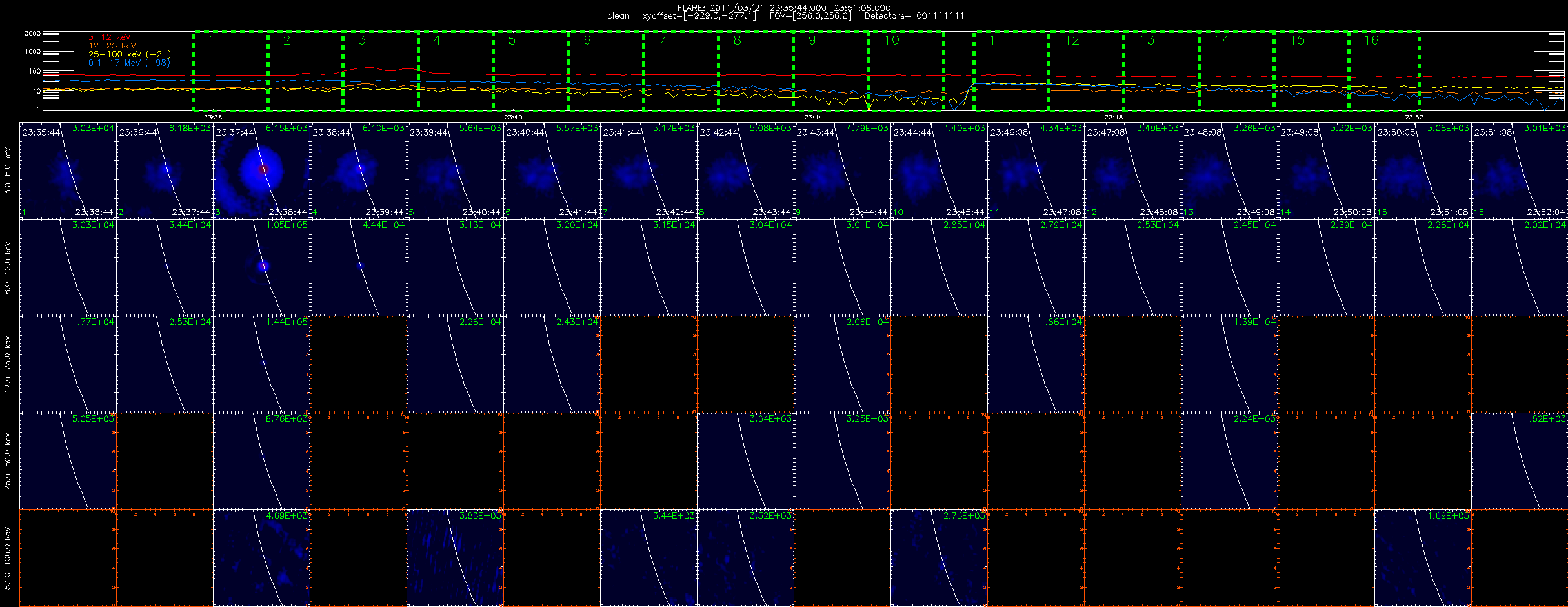Viewport: 1568px width, 607px height.
Task: Open the 50–100 keV image with peak 1.69E+03
Action: point(1423,558)
